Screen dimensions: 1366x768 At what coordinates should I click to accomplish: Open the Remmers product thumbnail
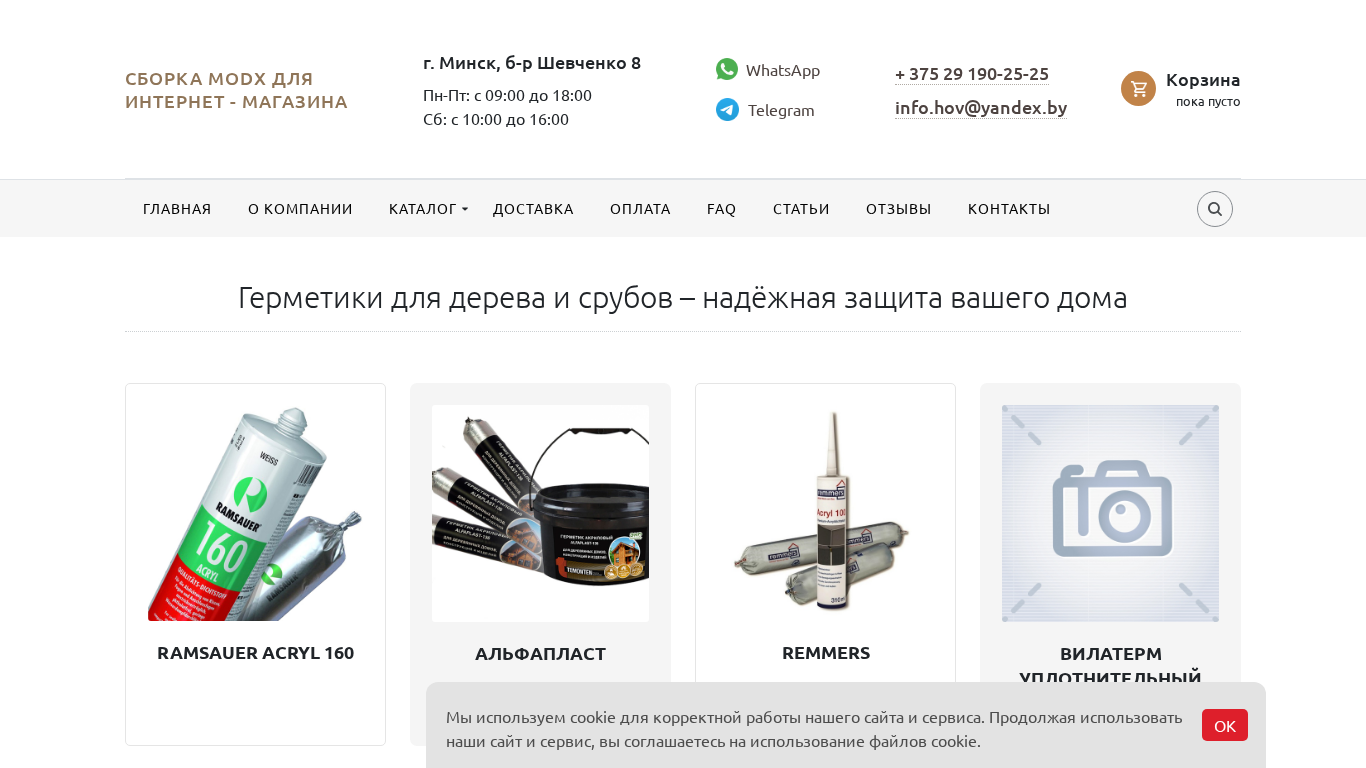[x=825, y=513]
